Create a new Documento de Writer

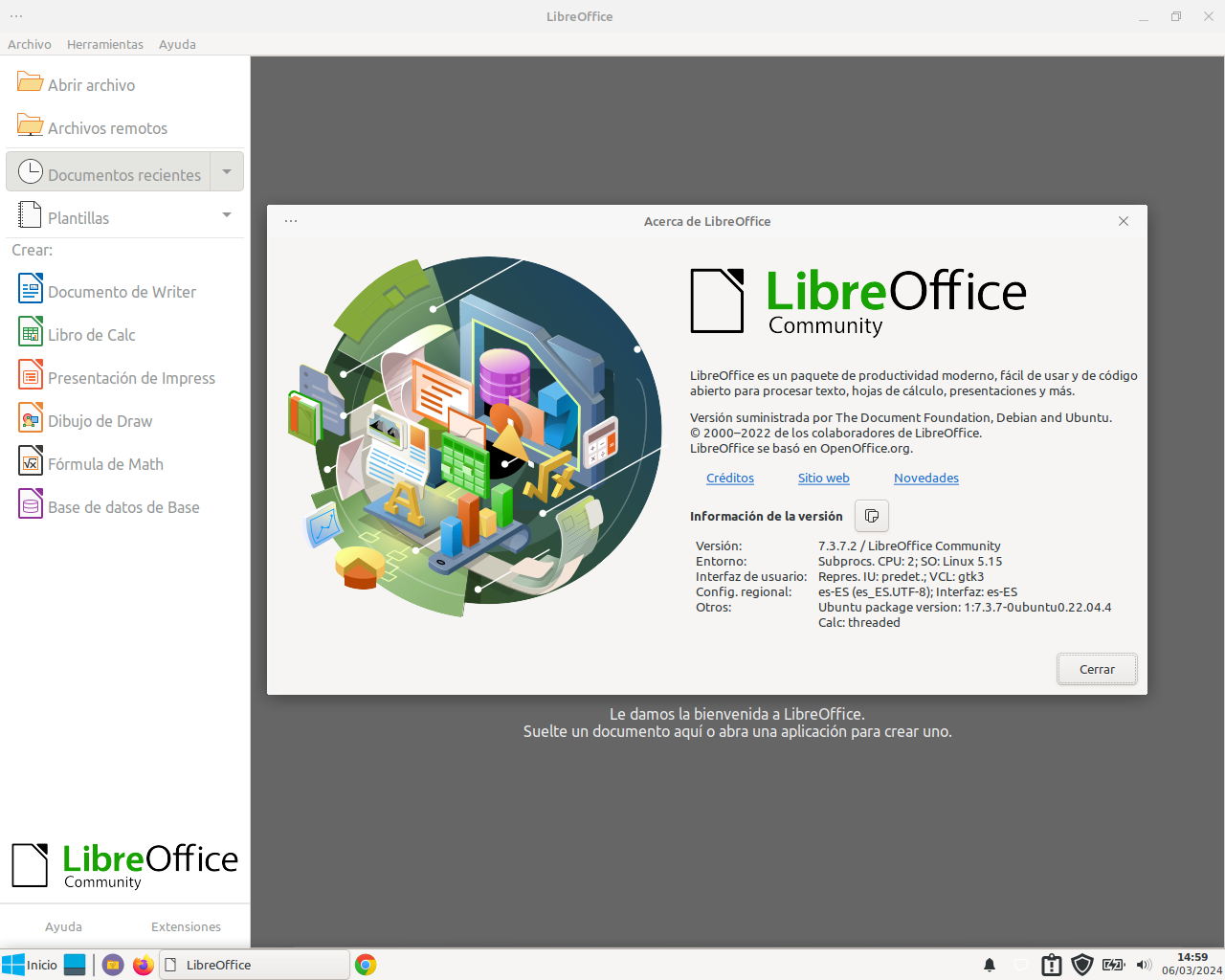(x=124, y=291)
